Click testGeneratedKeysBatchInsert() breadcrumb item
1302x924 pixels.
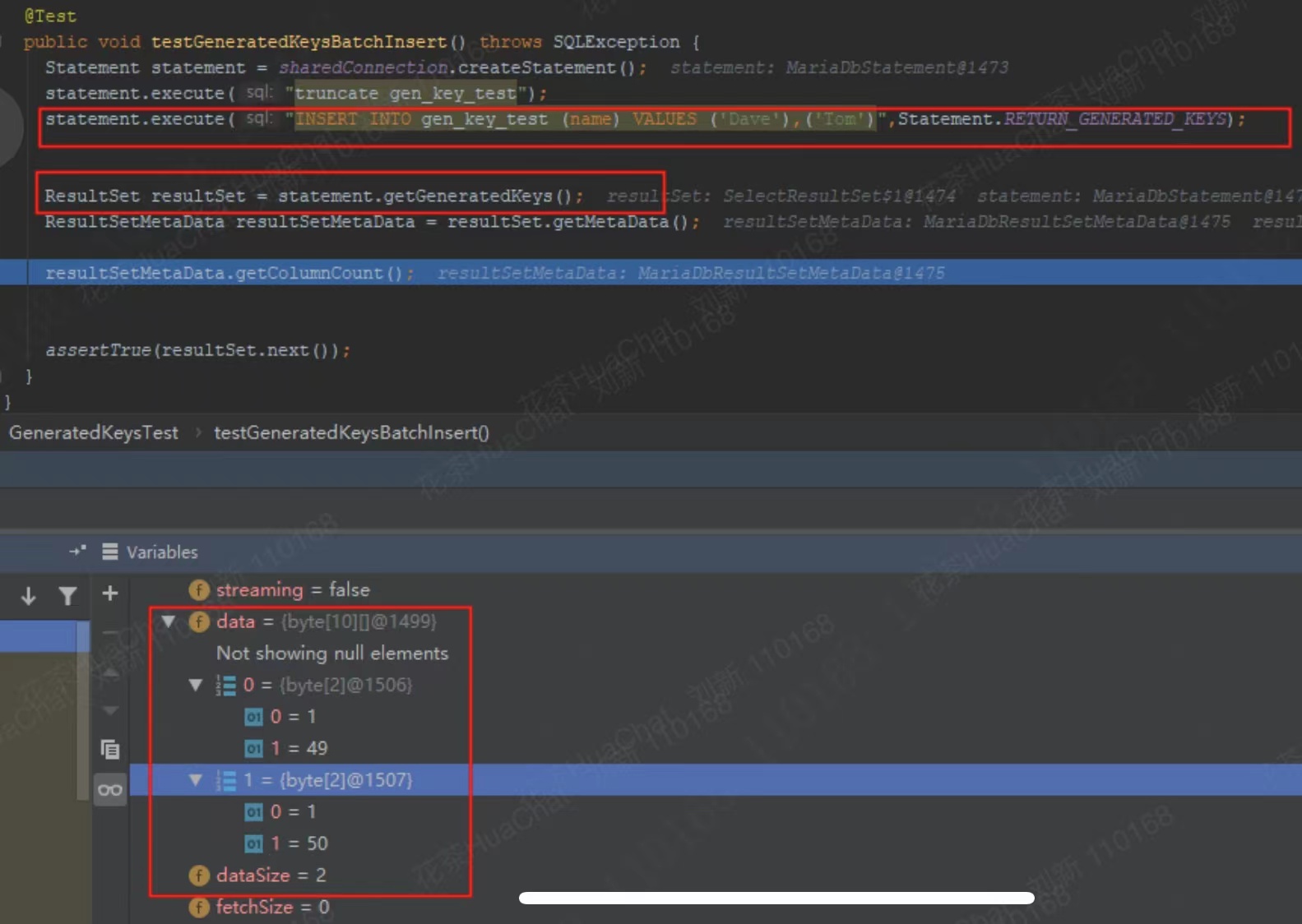[351, 432]
